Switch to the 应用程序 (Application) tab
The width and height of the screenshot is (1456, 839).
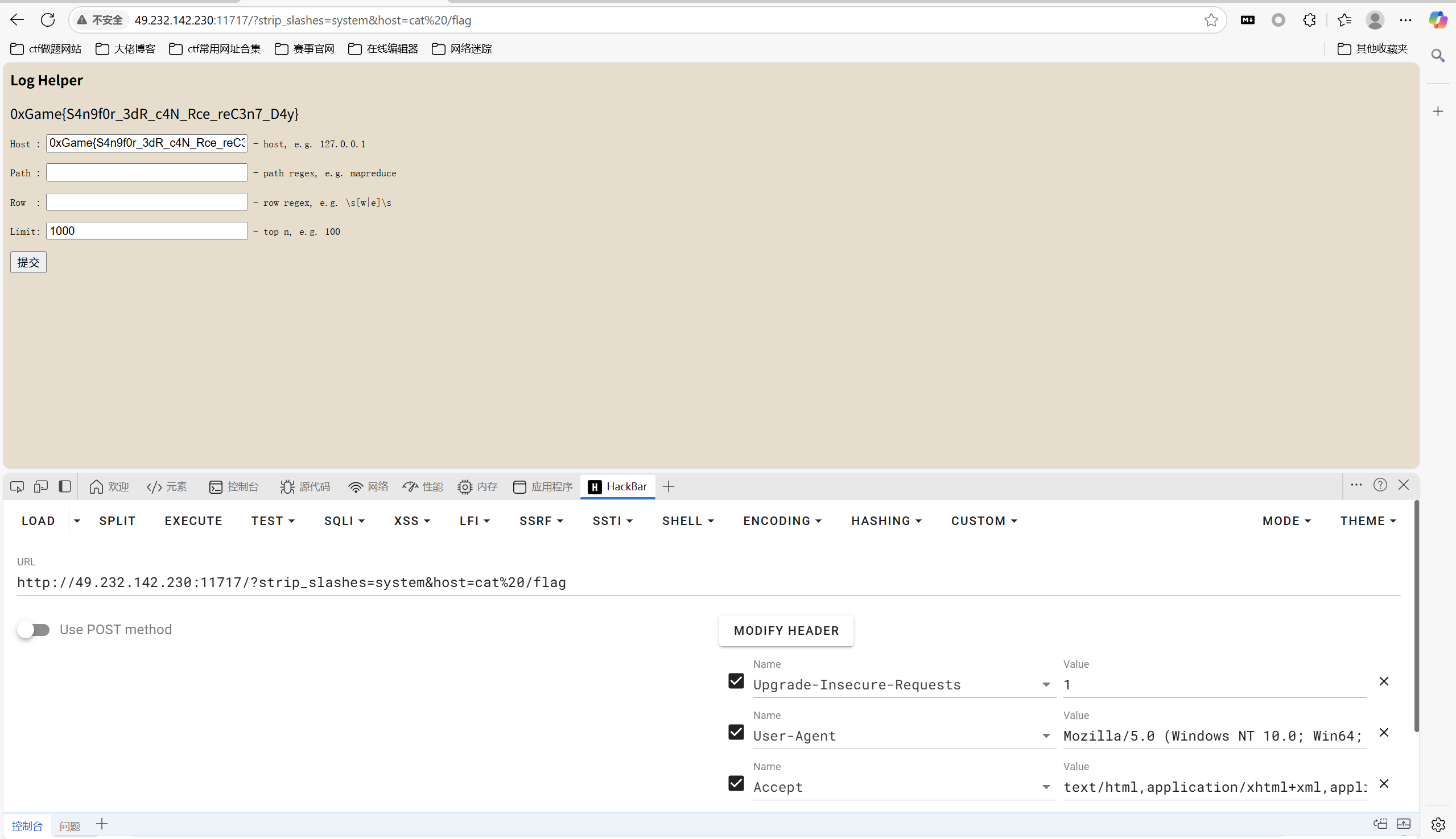(x=543, y=487)
